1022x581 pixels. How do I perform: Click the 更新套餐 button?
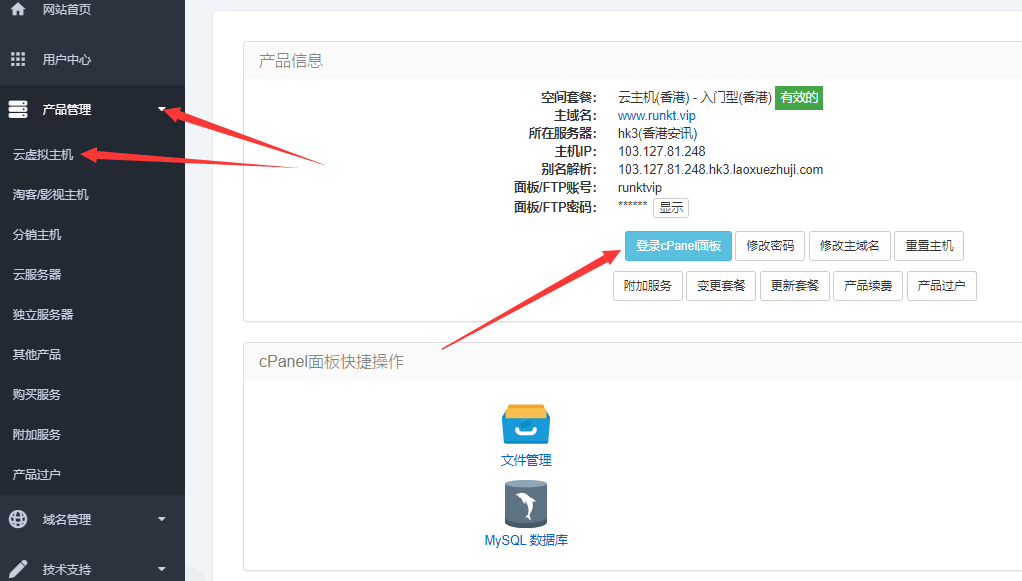coord(795,286)
